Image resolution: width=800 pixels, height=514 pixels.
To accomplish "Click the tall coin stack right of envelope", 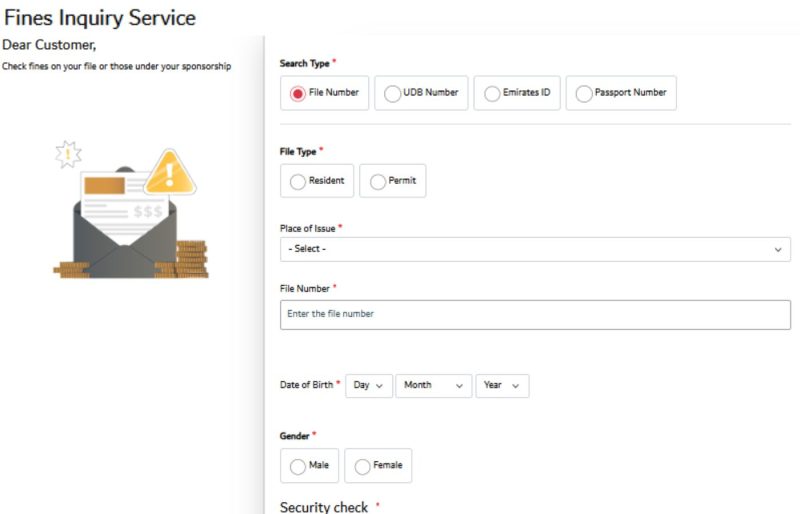I will [x=192, y=257].
